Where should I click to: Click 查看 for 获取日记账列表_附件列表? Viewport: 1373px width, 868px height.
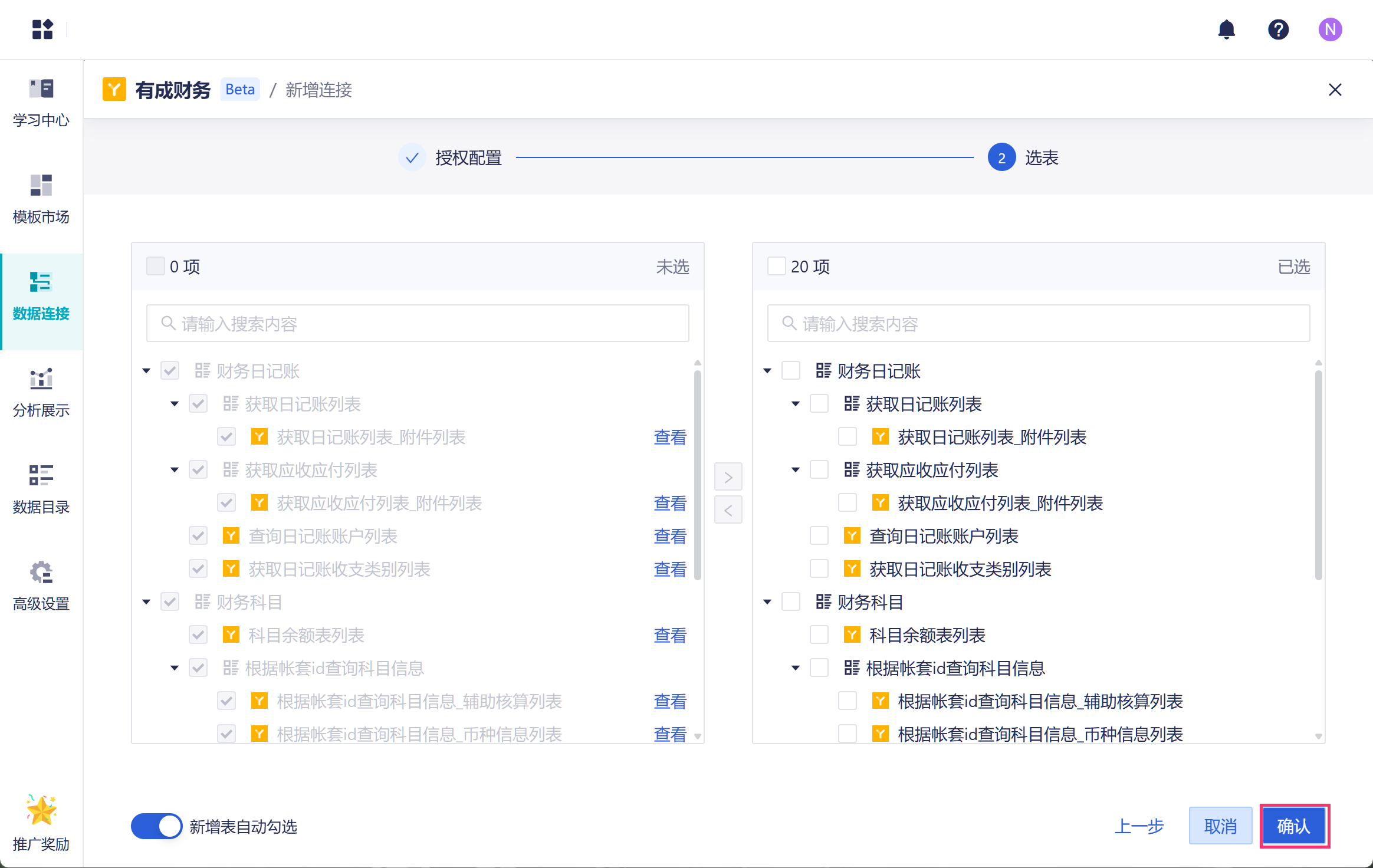[x=671, y=437]
